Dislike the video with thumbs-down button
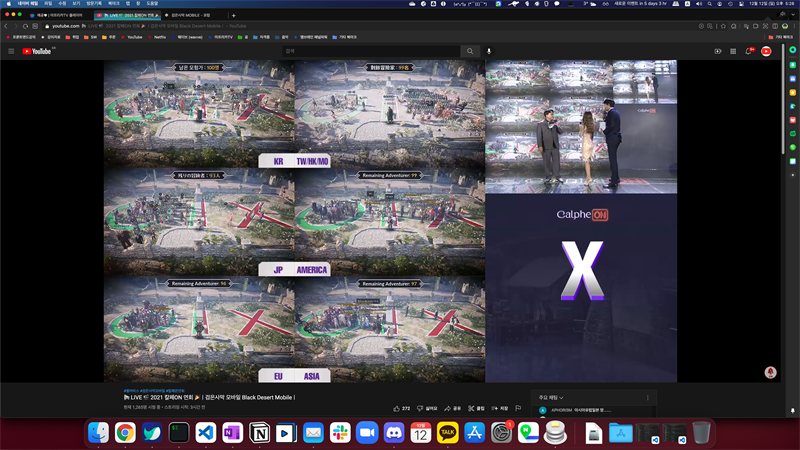The width and height of the screenshot is (800, 450). [428, 408]
